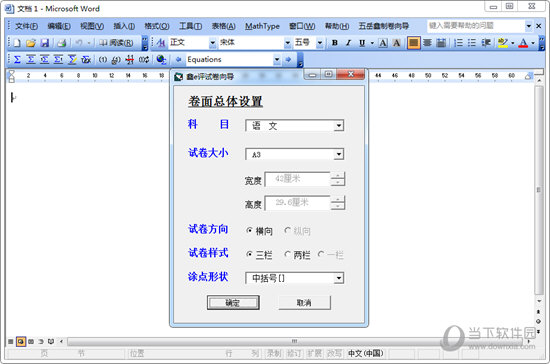Expand the font size dropdown 五号
This screenshot has width=550, height=364.
(x=320, y=43)
